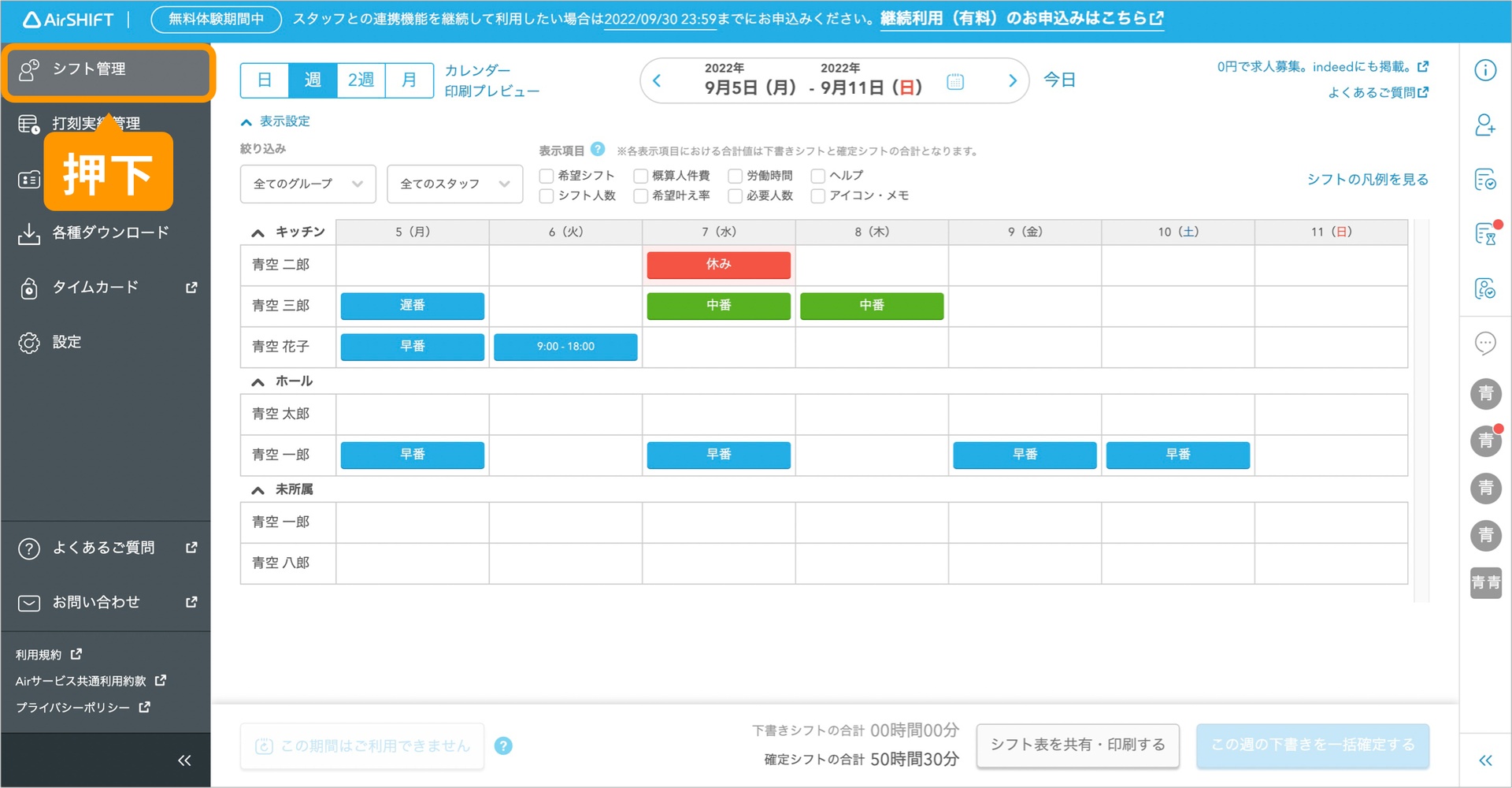The width and height of the screenshot is (1512, 788).
Task: Click the info icon in the right sidebar
Action: tap(1485, 70)
